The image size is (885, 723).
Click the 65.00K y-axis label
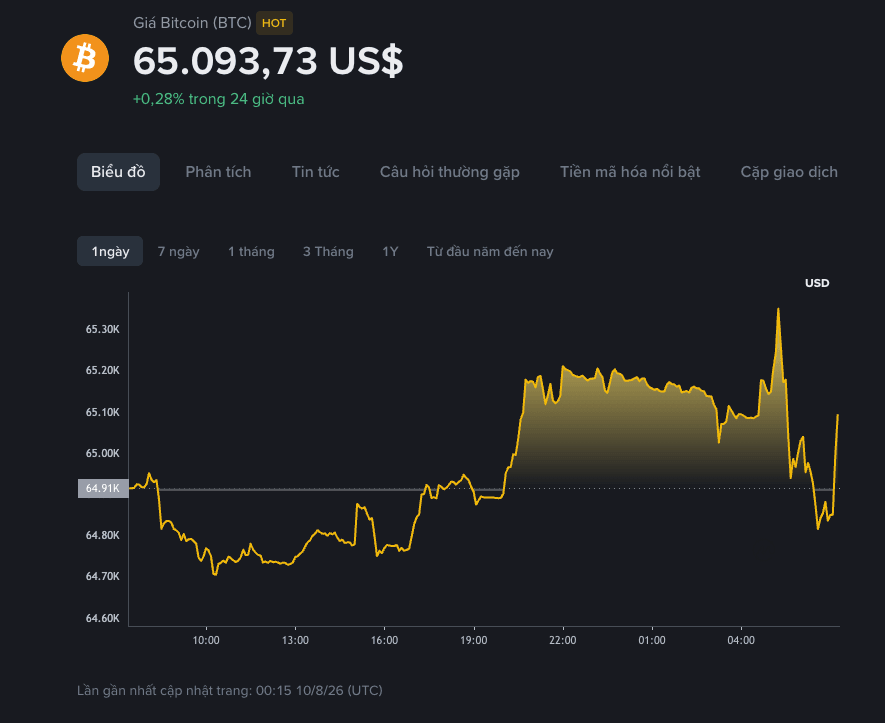(x=103, y=453)
